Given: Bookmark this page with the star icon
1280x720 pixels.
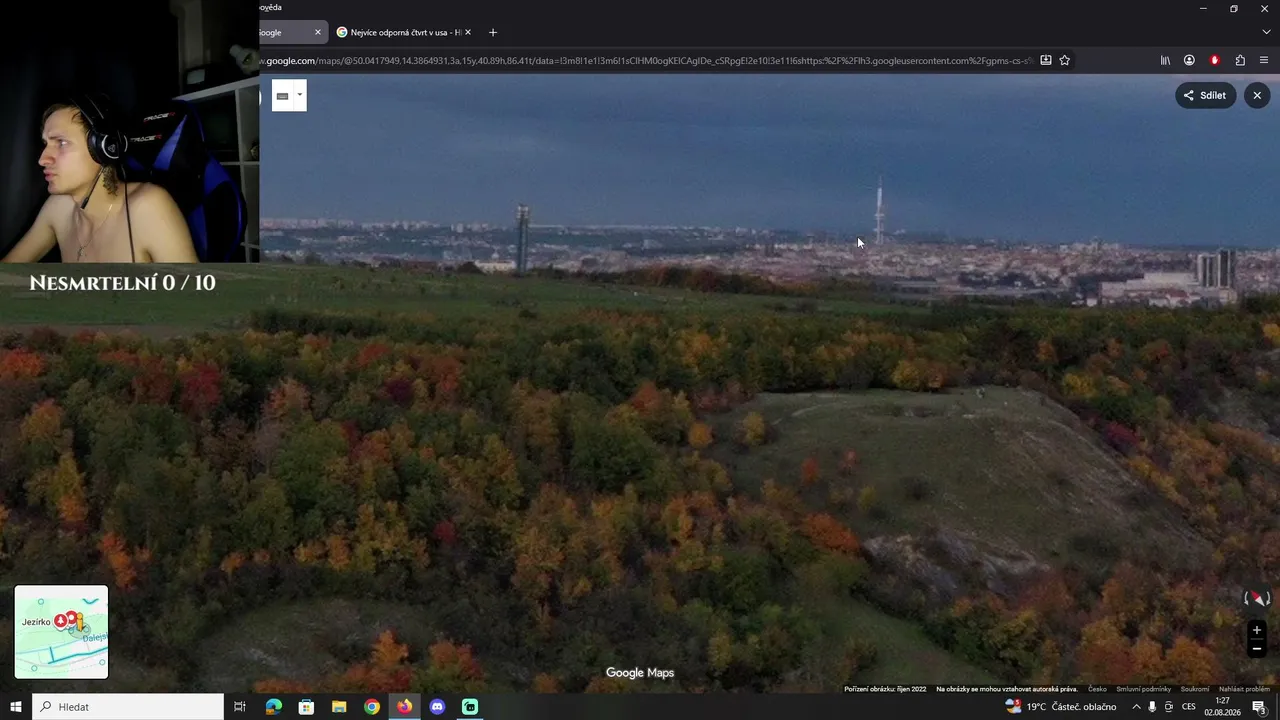Looking at the screenshot, I should 1065,60.
